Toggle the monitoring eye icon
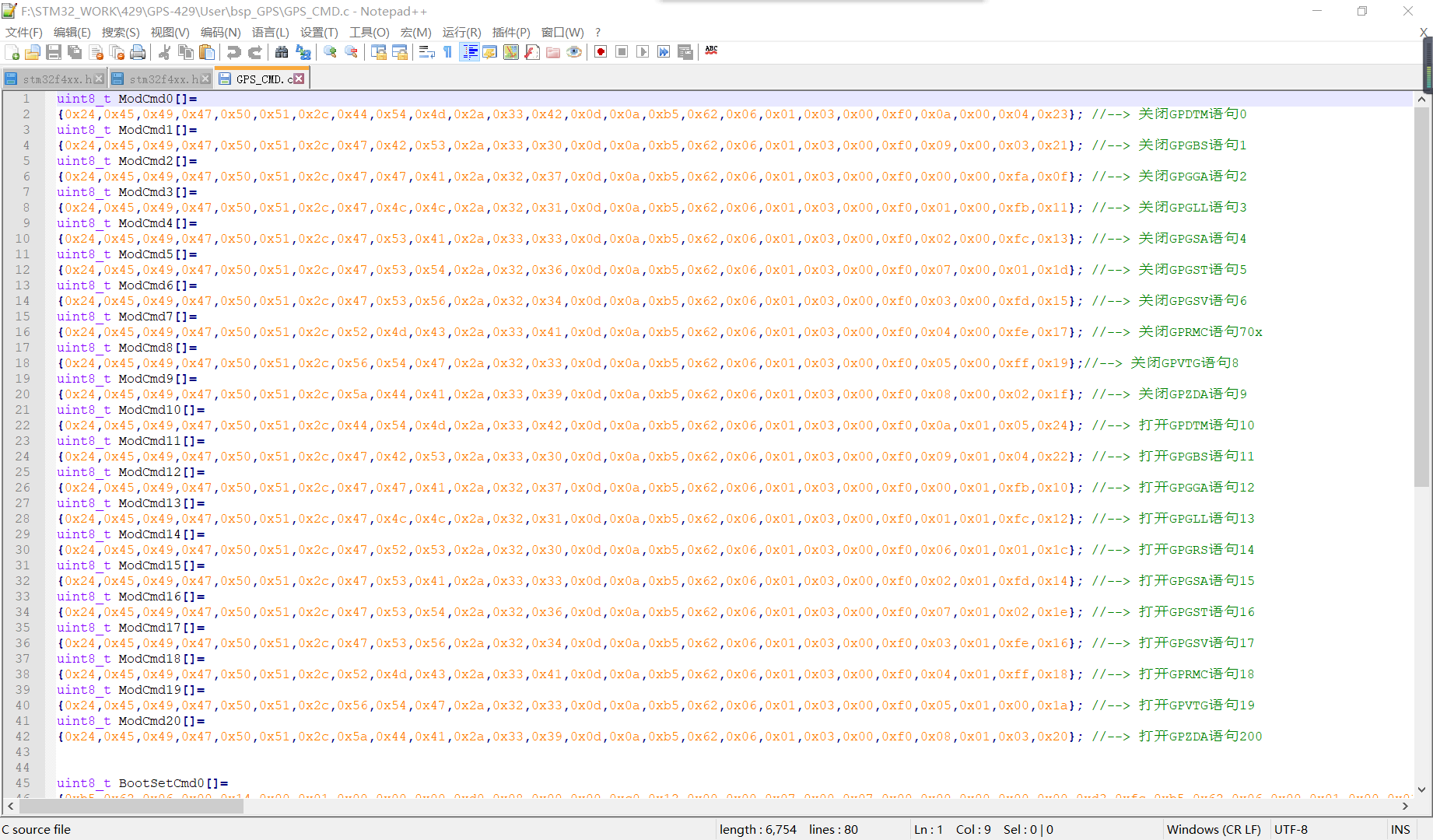This screenshot has height=840, width=1433. 574,52
